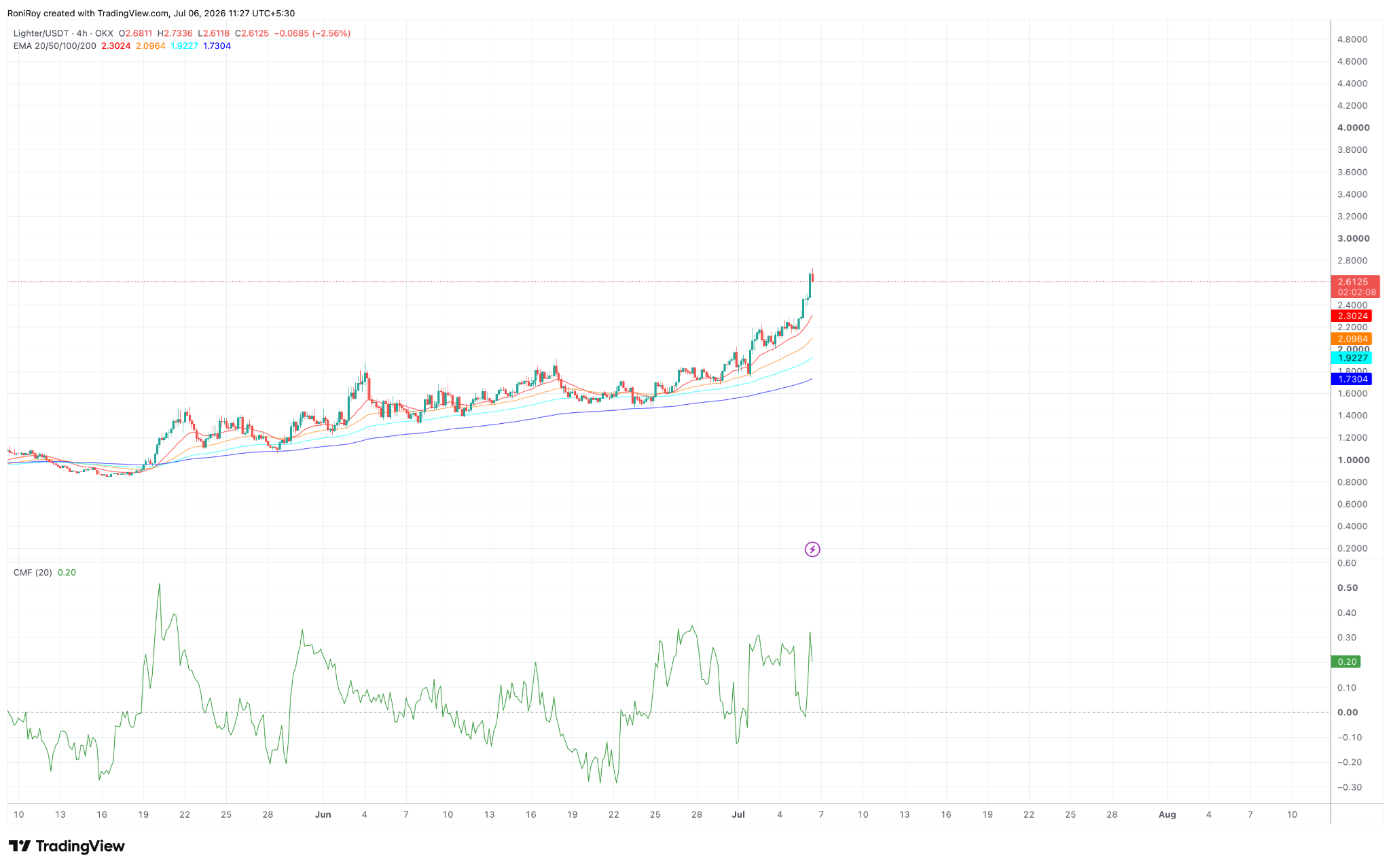The height and width of the screenshot is (868, 1391).
Task: Click the 3.0000 price scale label
Action: pos(1353,238)
